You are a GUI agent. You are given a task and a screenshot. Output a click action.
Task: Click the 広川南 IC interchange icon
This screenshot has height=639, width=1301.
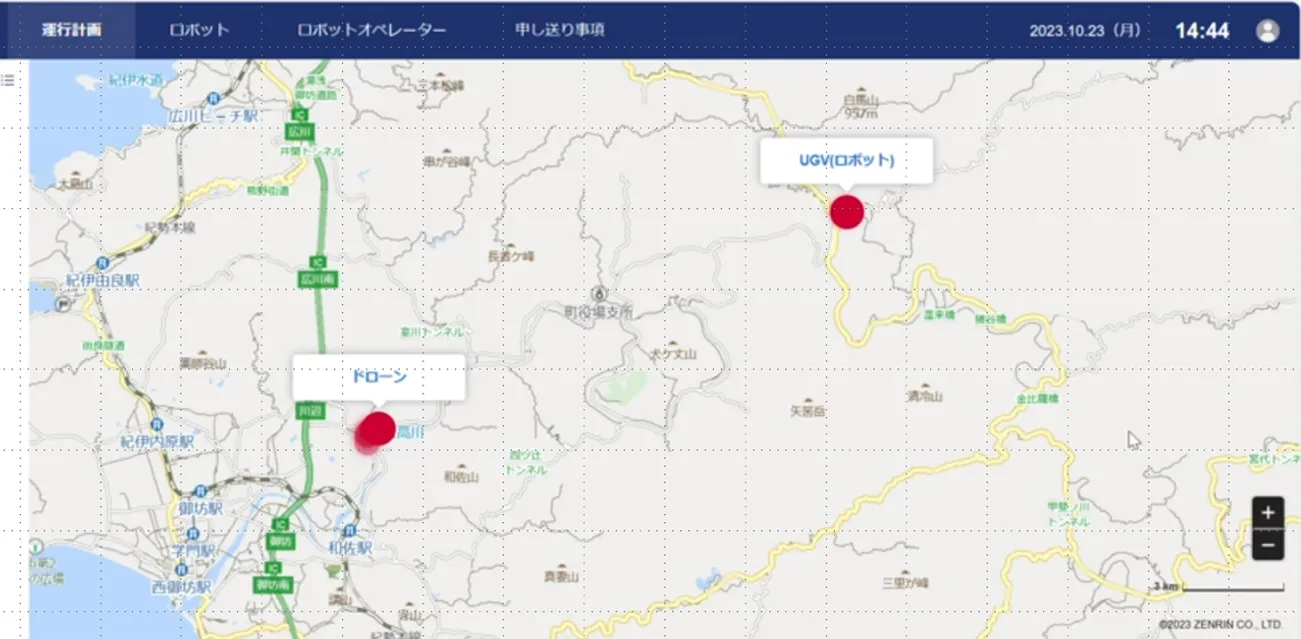[x=316, y=273]
